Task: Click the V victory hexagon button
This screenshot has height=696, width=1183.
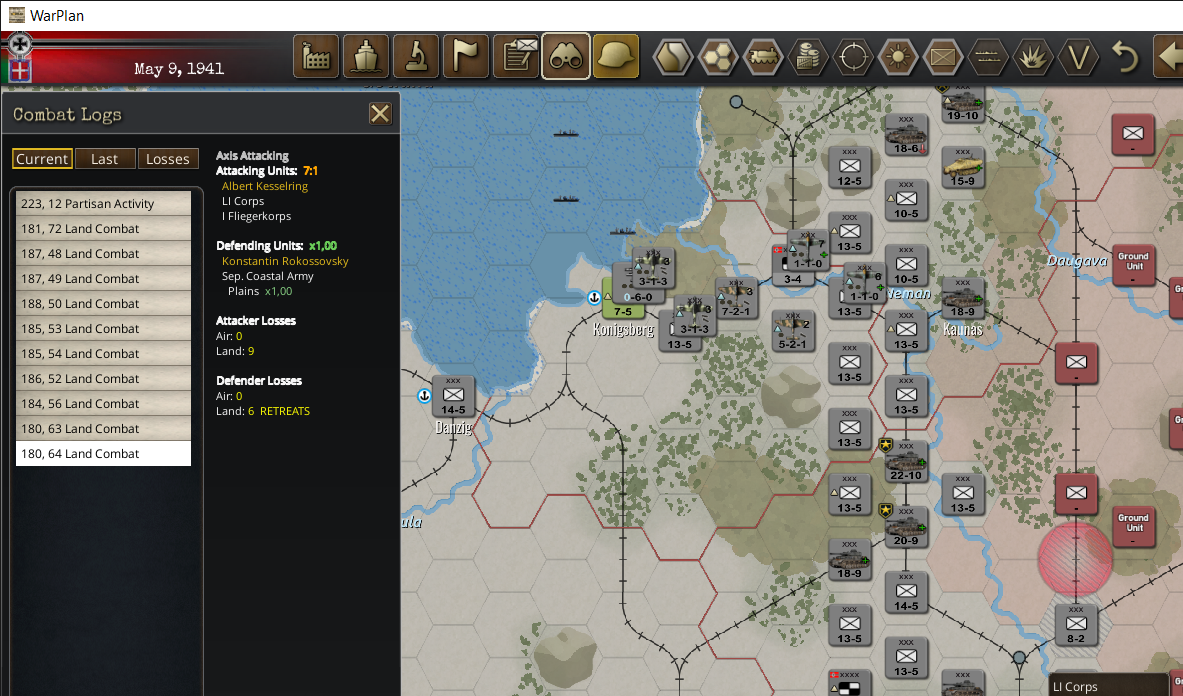Action: click(1079, 57)
